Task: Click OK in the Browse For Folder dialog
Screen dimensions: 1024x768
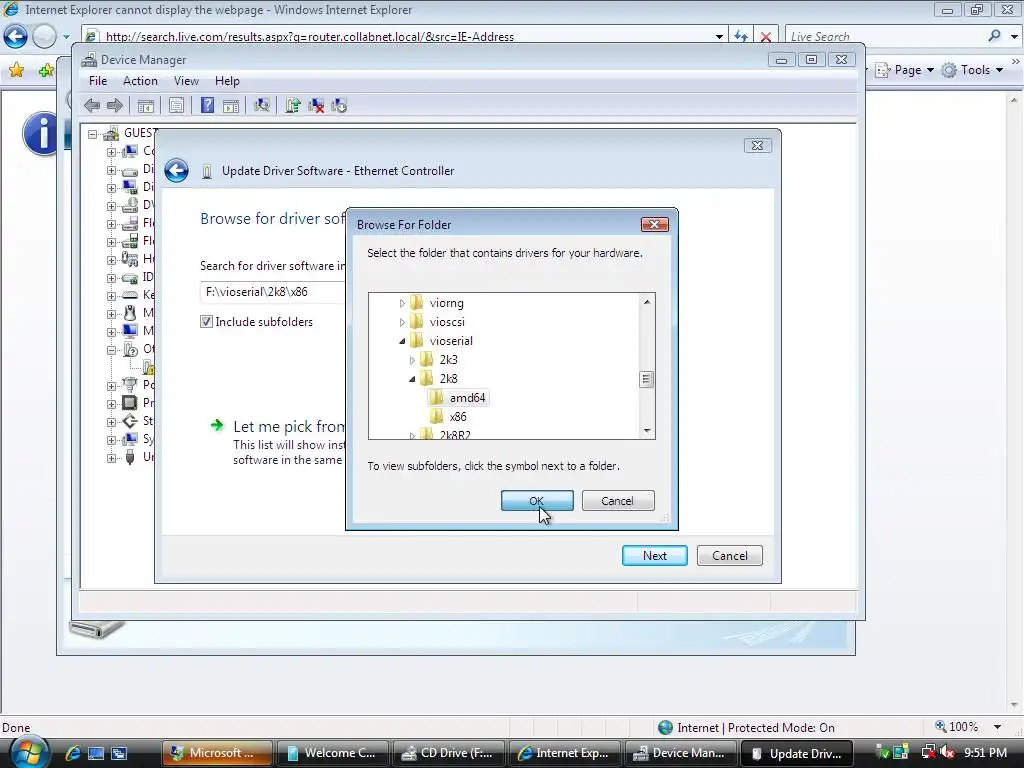Action: click(537, 501)
